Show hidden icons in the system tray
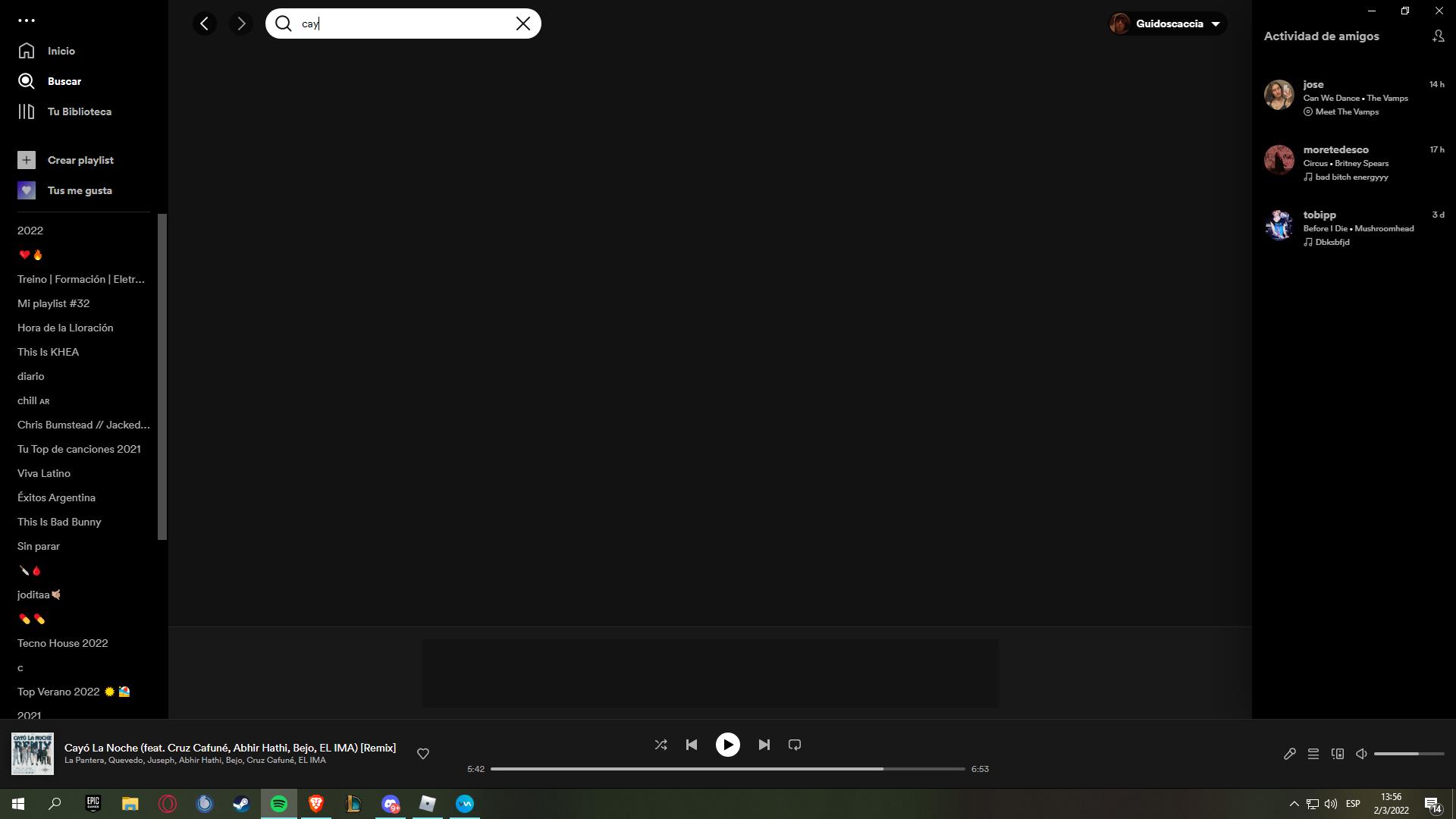 coord(1294,804)
